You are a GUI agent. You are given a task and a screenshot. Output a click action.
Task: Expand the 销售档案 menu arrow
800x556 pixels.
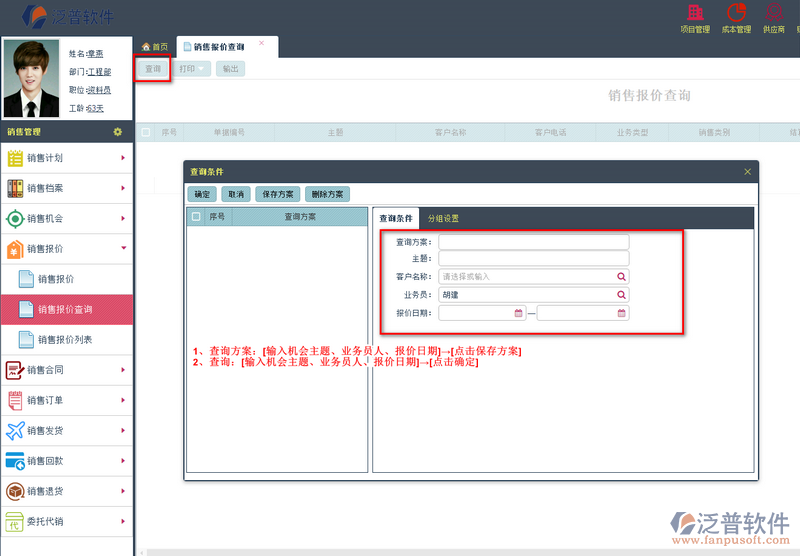pyautogui.click(x=123, y=188)
